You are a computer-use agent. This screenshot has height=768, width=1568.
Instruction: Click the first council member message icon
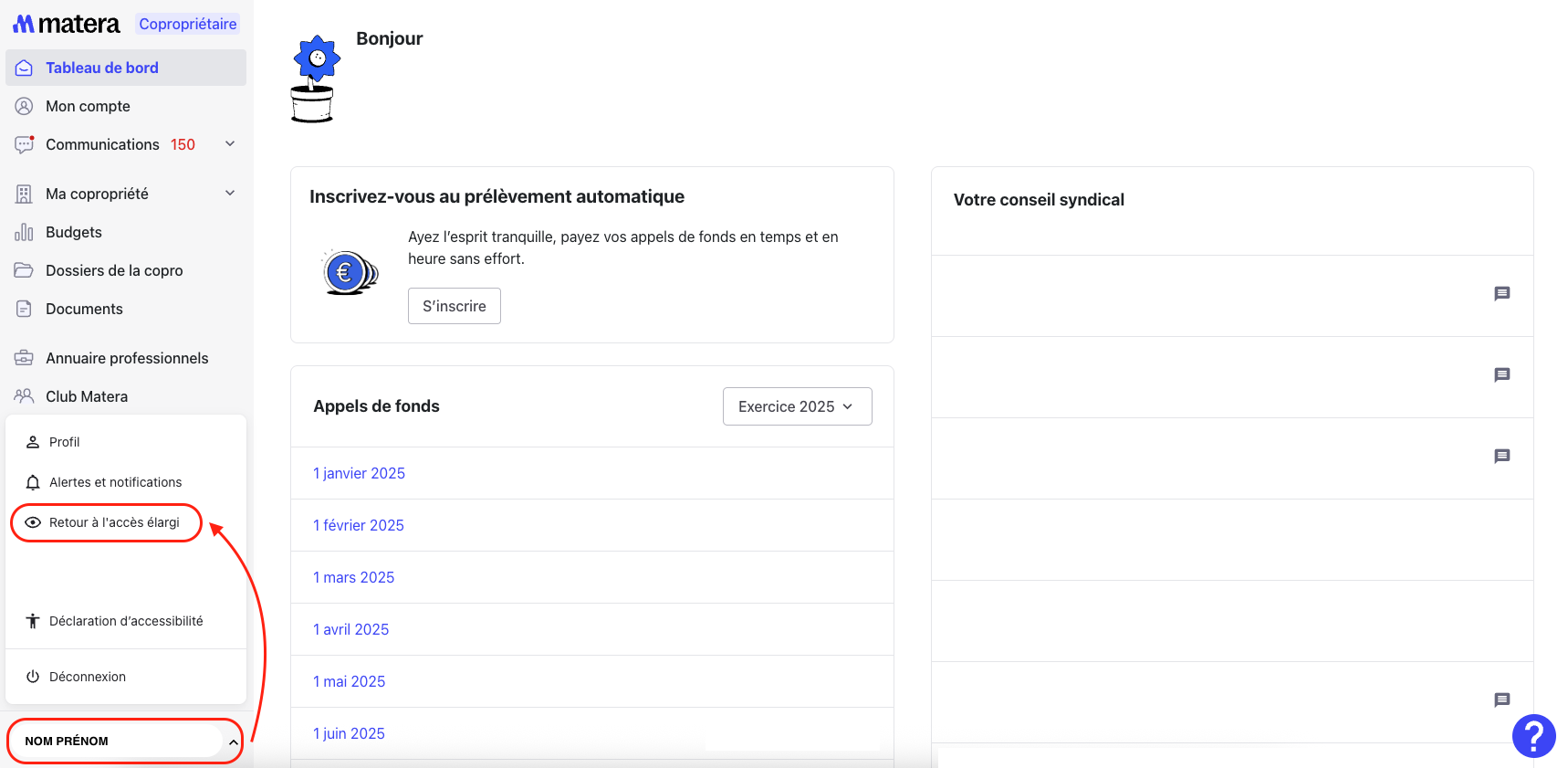[1501, 294]
